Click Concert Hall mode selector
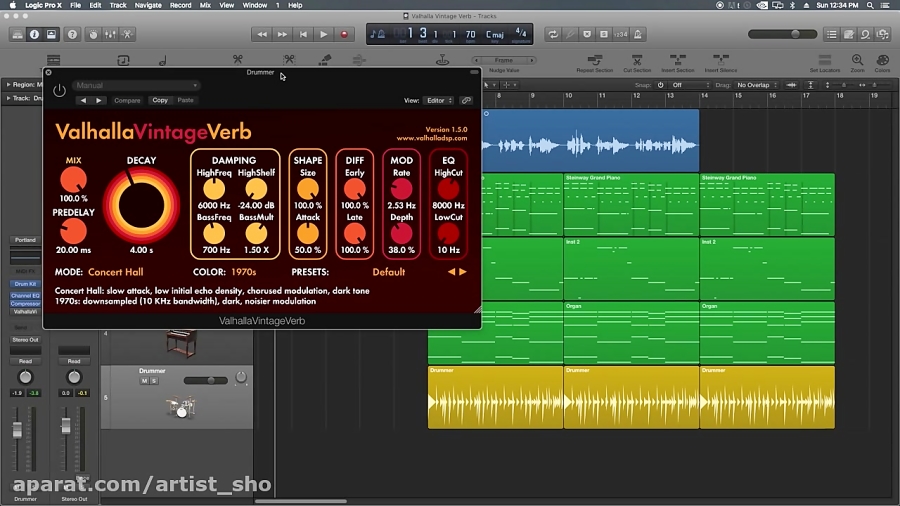This screenshot has width=900, height=506. 115,272
